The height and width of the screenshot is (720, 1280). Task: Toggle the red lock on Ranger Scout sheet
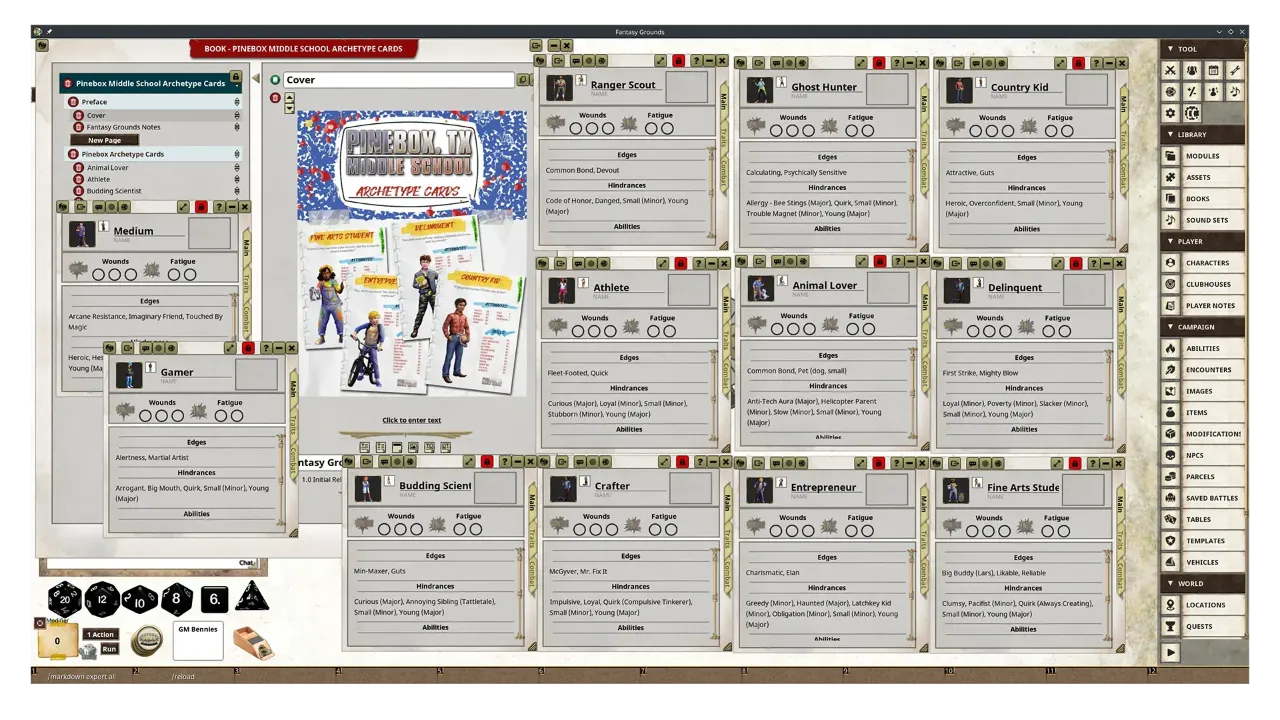(x=678, y=61)
